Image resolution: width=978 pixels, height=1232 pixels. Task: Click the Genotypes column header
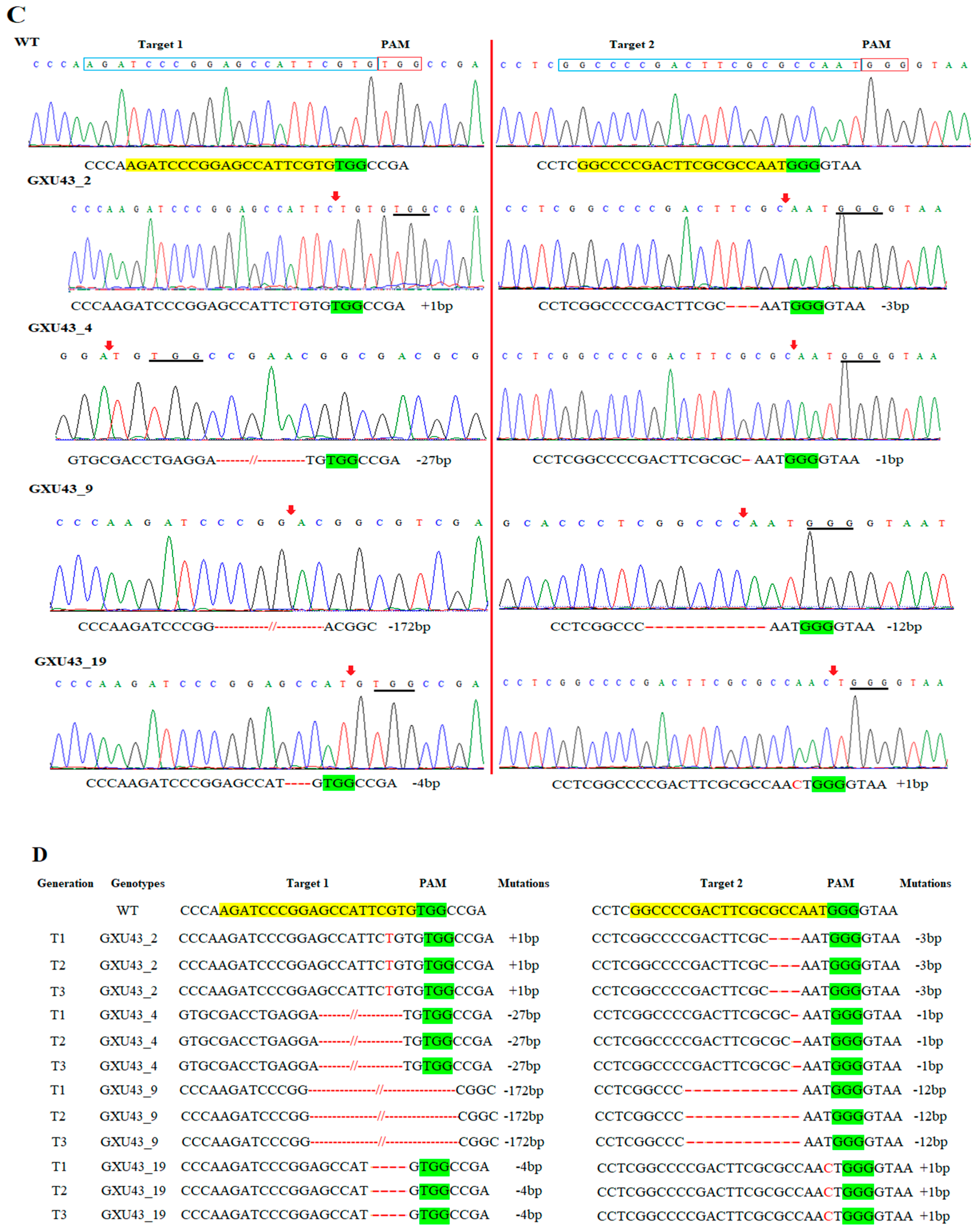pyautogui.click(x=138, y=883)
